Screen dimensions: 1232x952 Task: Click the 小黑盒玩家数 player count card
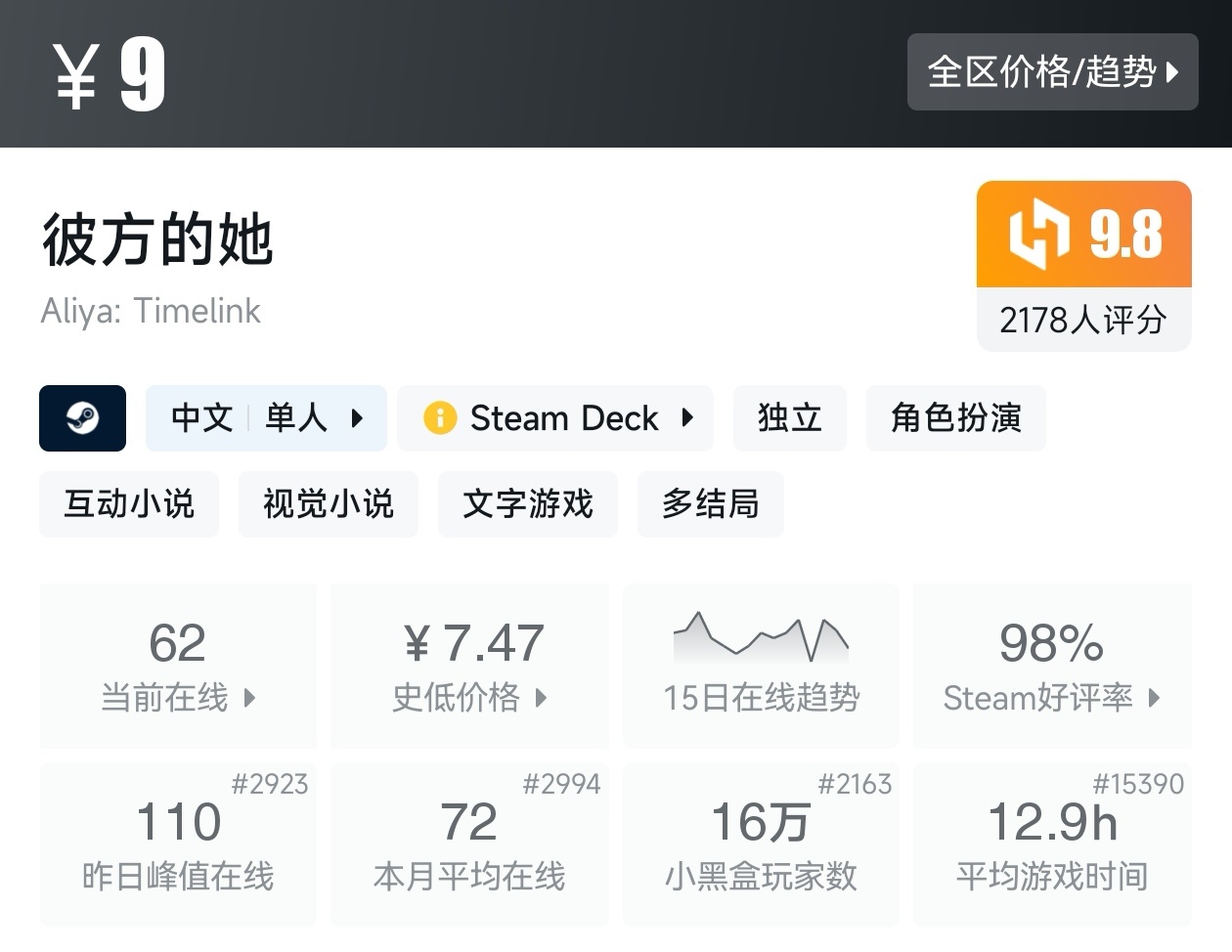[761, 844]
